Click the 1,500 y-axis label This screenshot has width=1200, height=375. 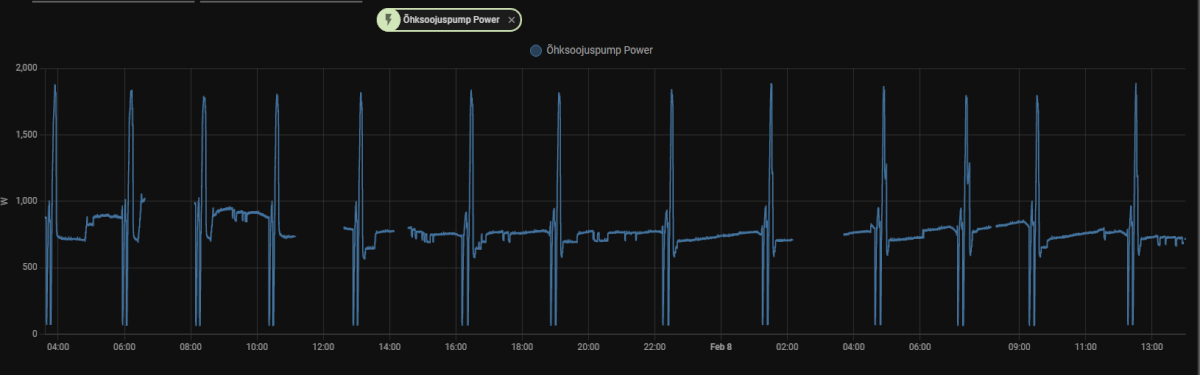[x=26, y=134]
